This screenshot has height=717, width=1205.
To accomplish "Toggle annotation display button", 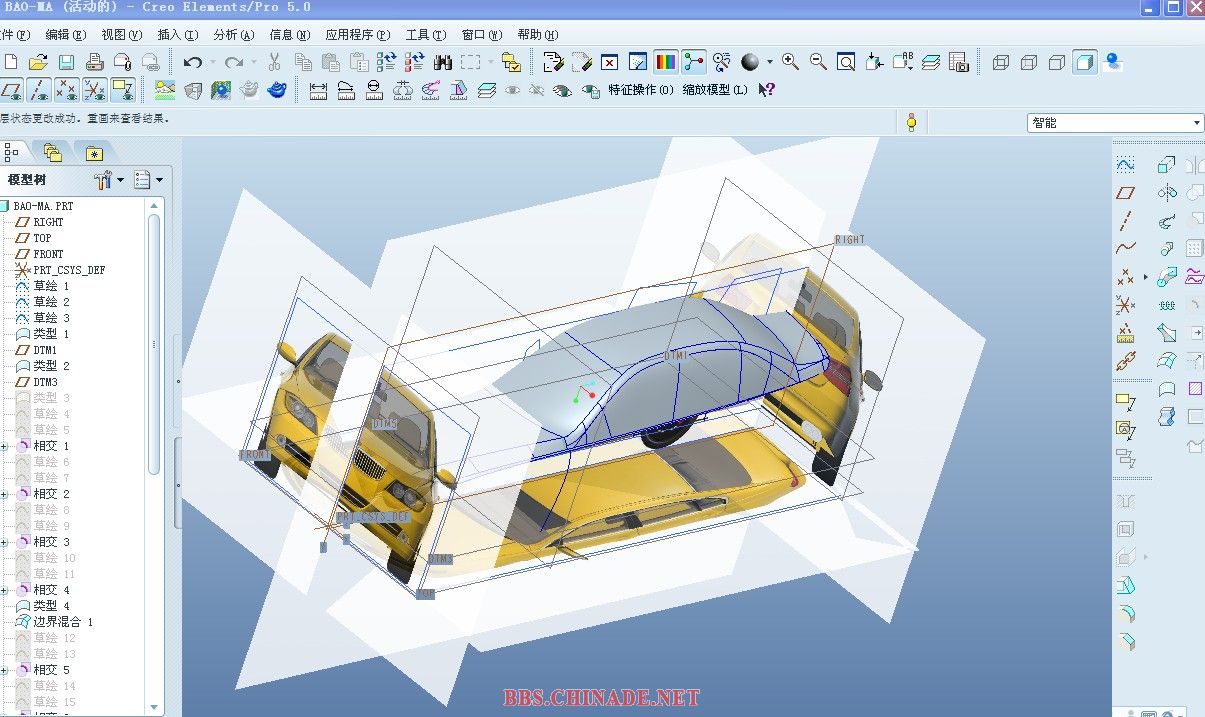I will (123, 90).
